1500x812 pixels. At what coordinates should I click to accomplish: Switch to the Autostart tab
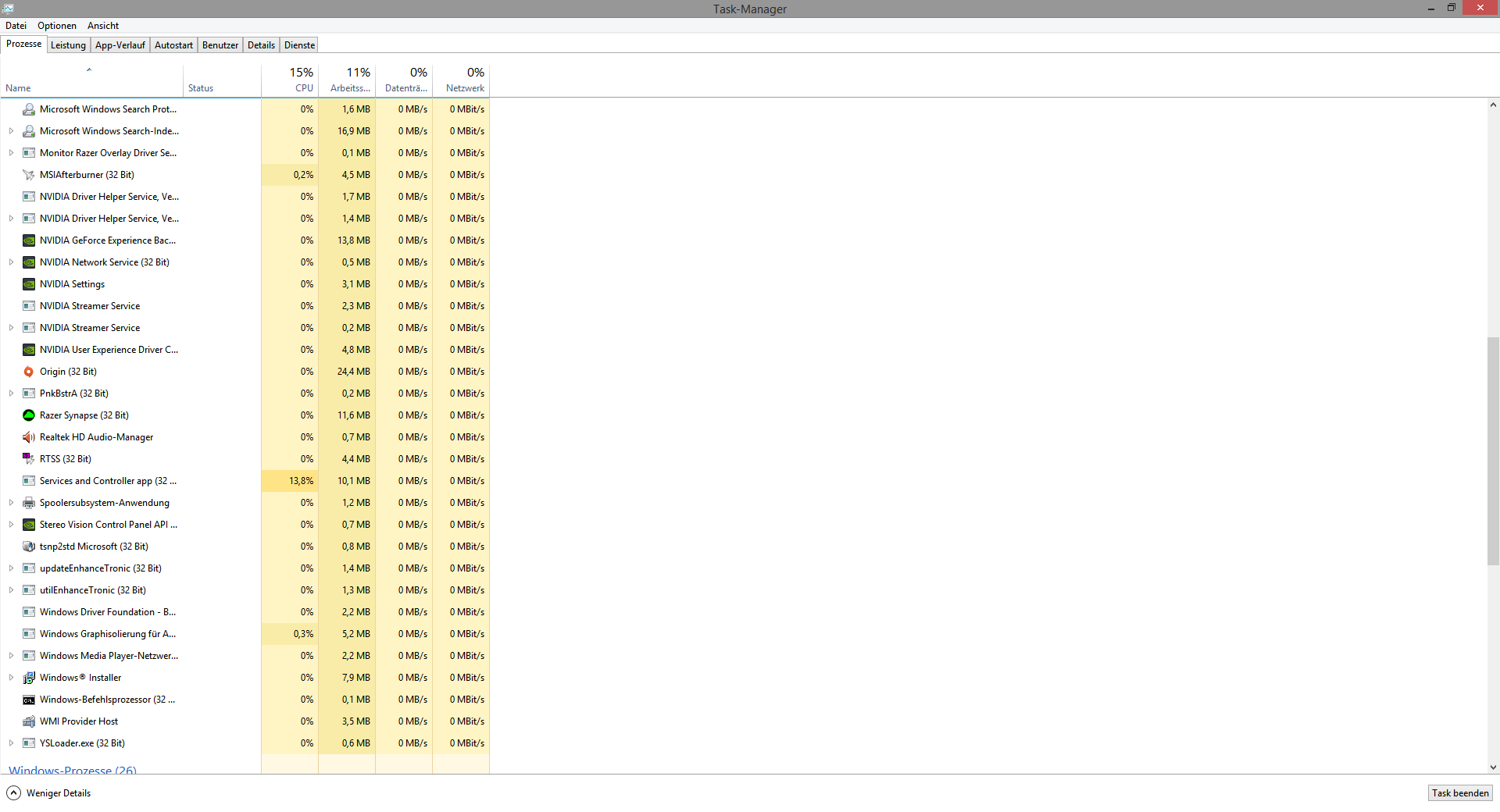(173, 45)
